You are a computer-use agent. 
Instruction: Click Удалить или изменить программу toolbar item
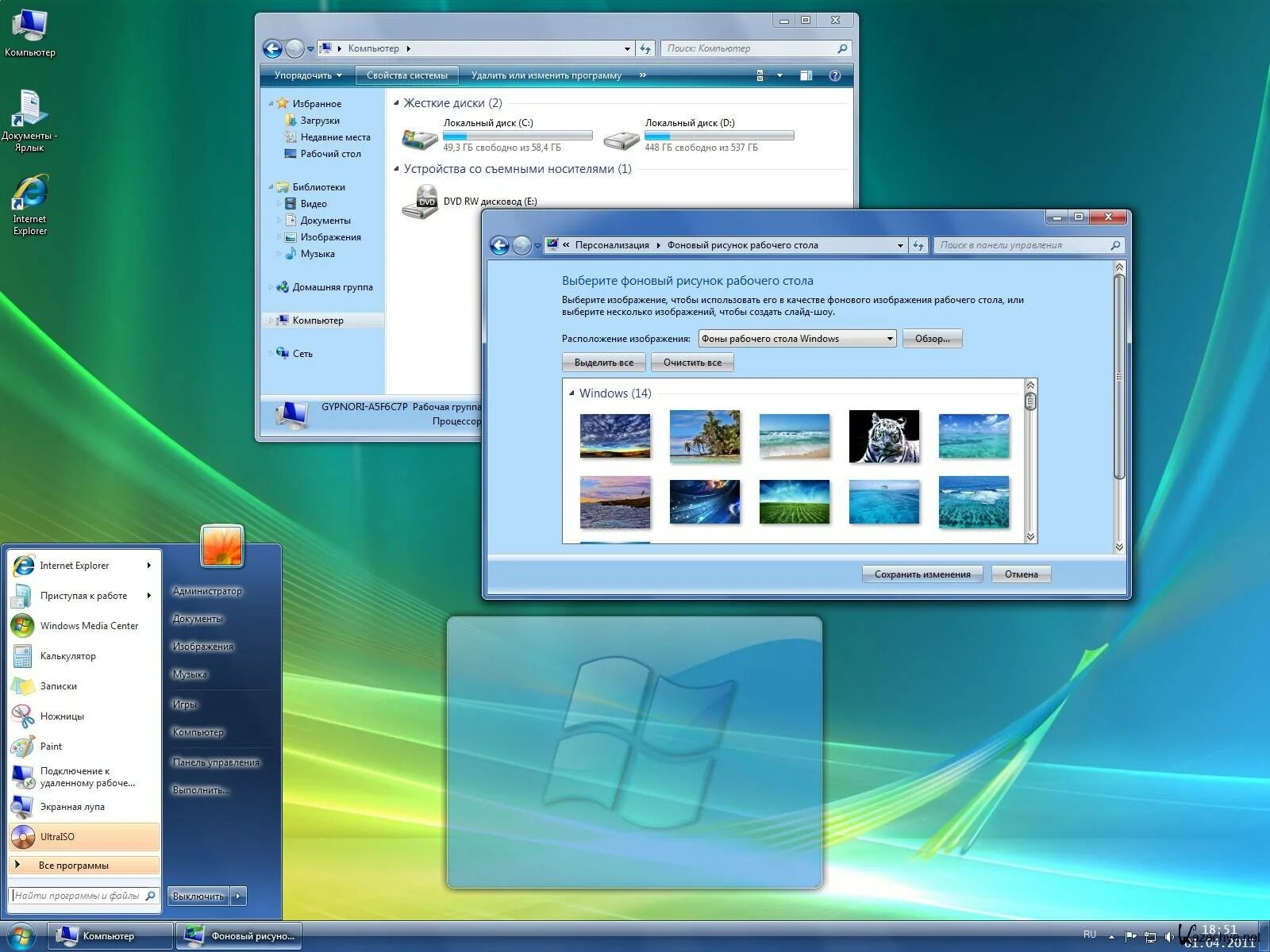point(546,75)
